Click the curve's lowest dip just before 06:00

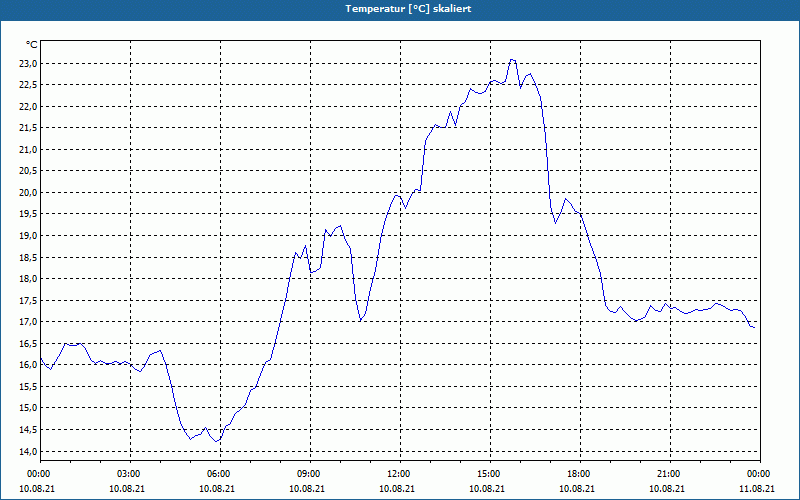point(216,441)
